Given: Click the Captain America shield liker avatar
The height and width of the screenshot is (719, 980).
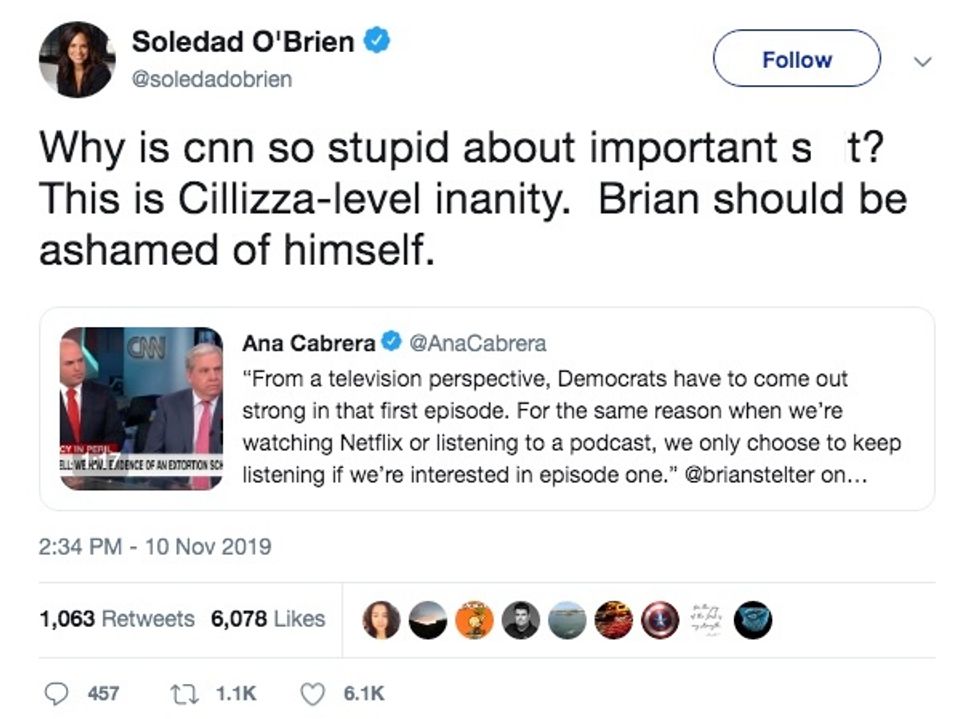Looking at the screenshot, I should pyautogui.click(x=654, y=620).
